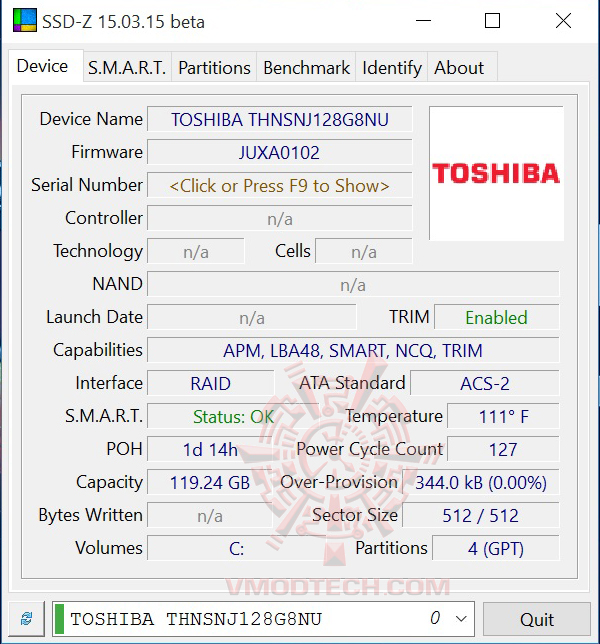The image size is (600, 644).
Task: Close the SSD-Z window
Action: coord(563,21)
